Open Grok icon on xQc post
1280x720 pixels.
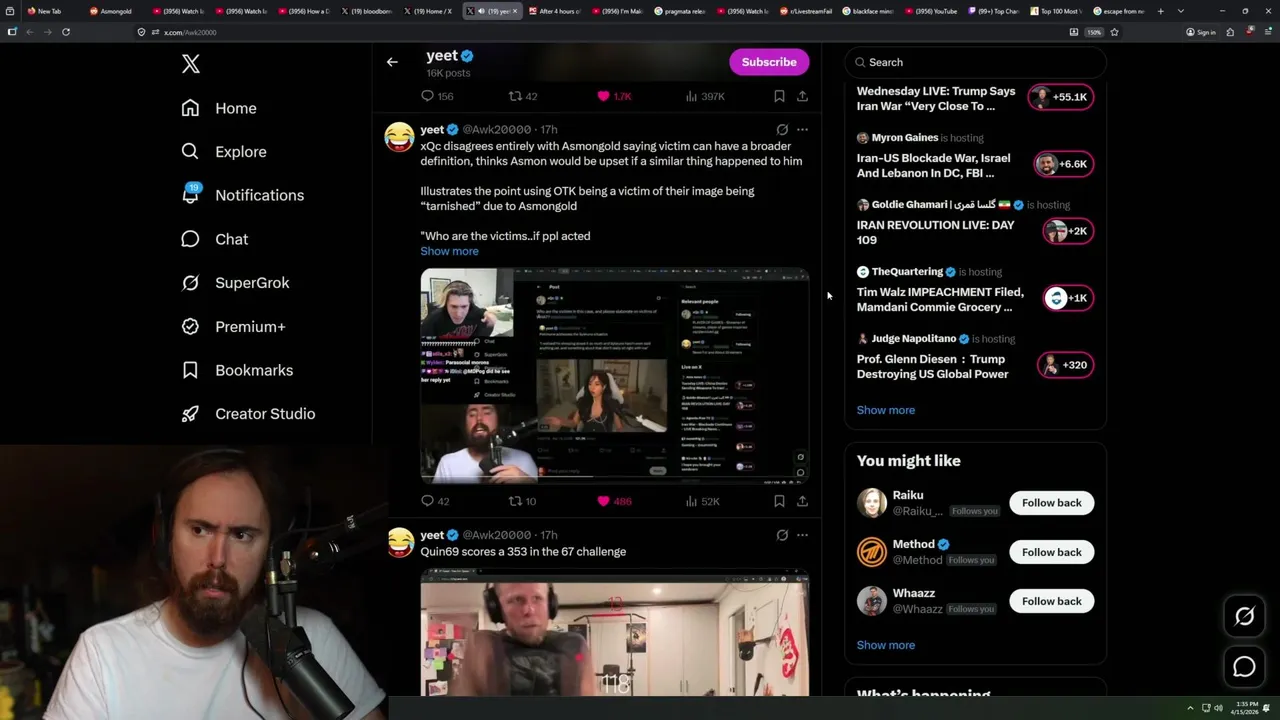pyautogui.click(x=782, y=129)
